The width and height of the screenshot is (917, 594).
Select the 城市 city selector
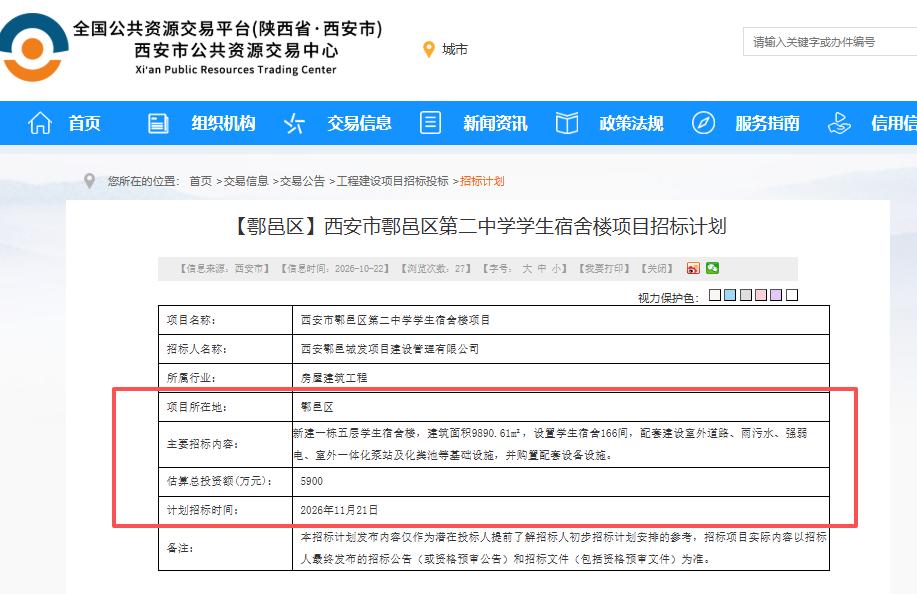pos(454,50)
